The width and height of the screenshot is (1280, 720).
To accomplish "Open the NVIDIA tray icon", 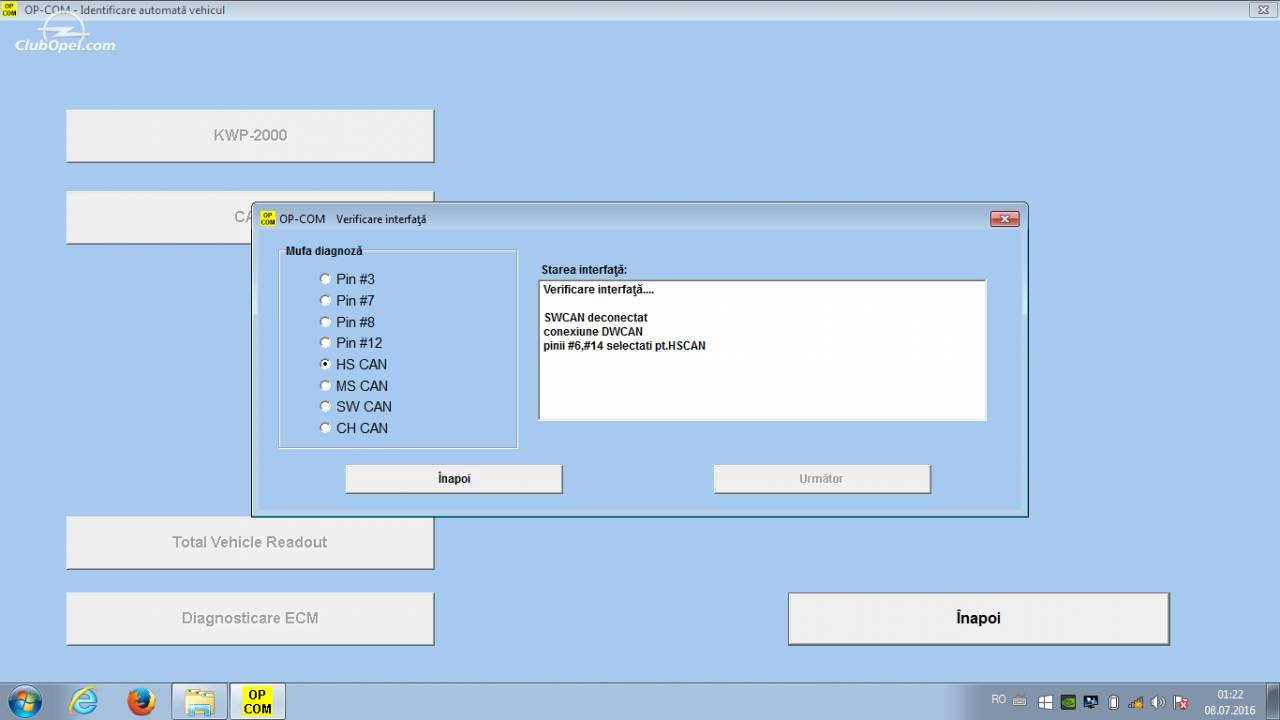I will (x=1068, y=702).
